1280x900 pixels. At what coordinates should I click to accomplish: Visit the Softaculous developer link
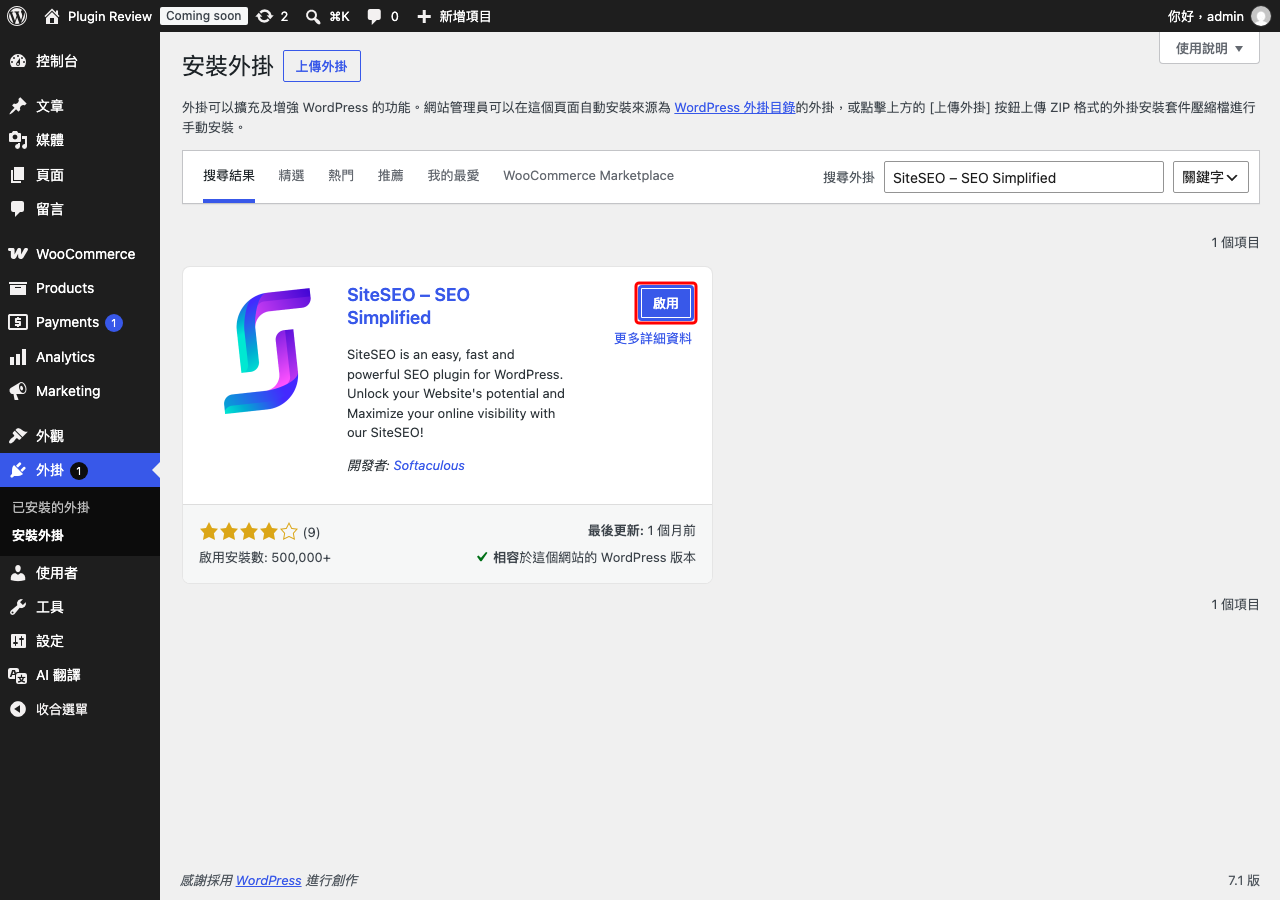click(x=429, y=465)
